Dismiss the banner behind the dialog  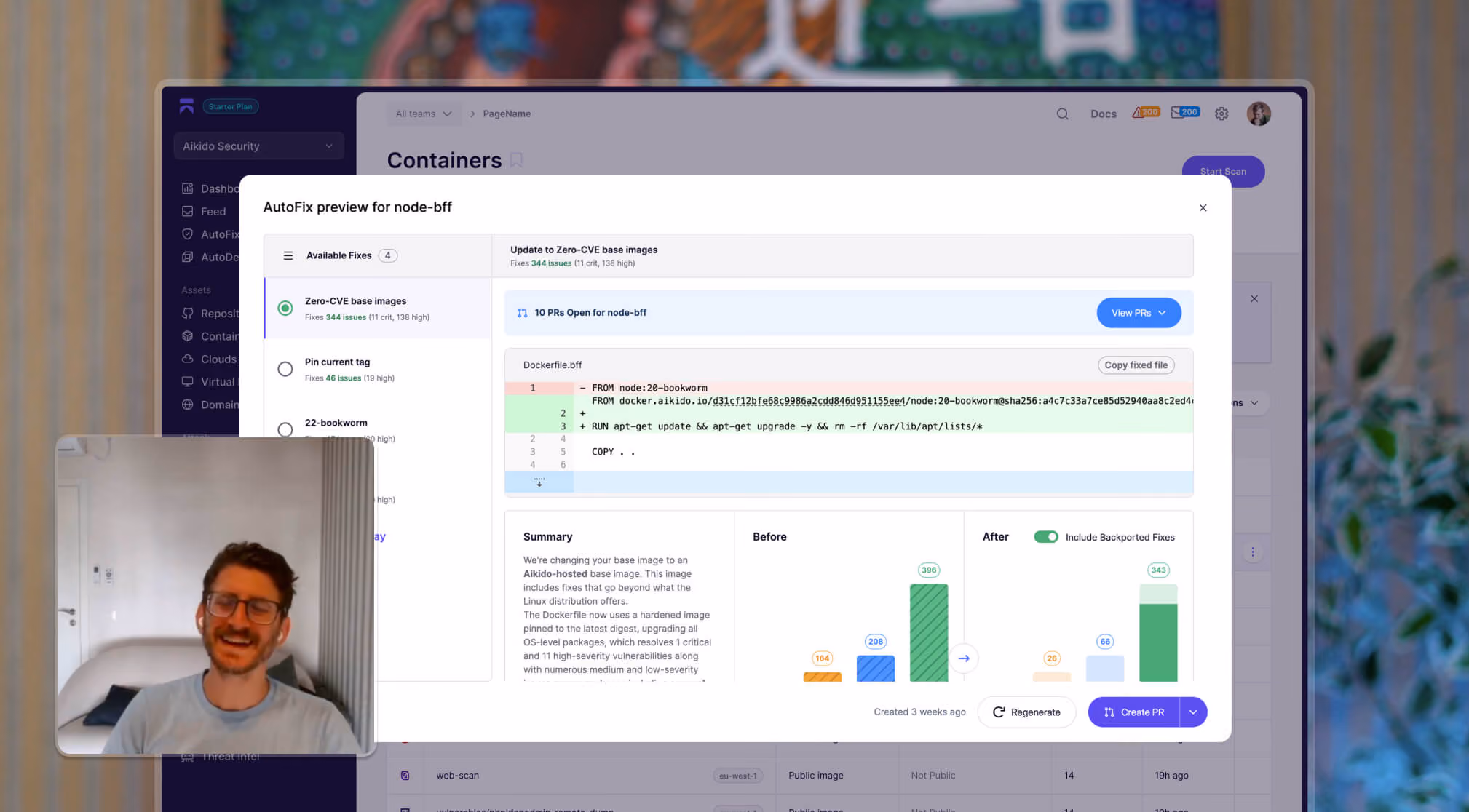click(1254, 299)
